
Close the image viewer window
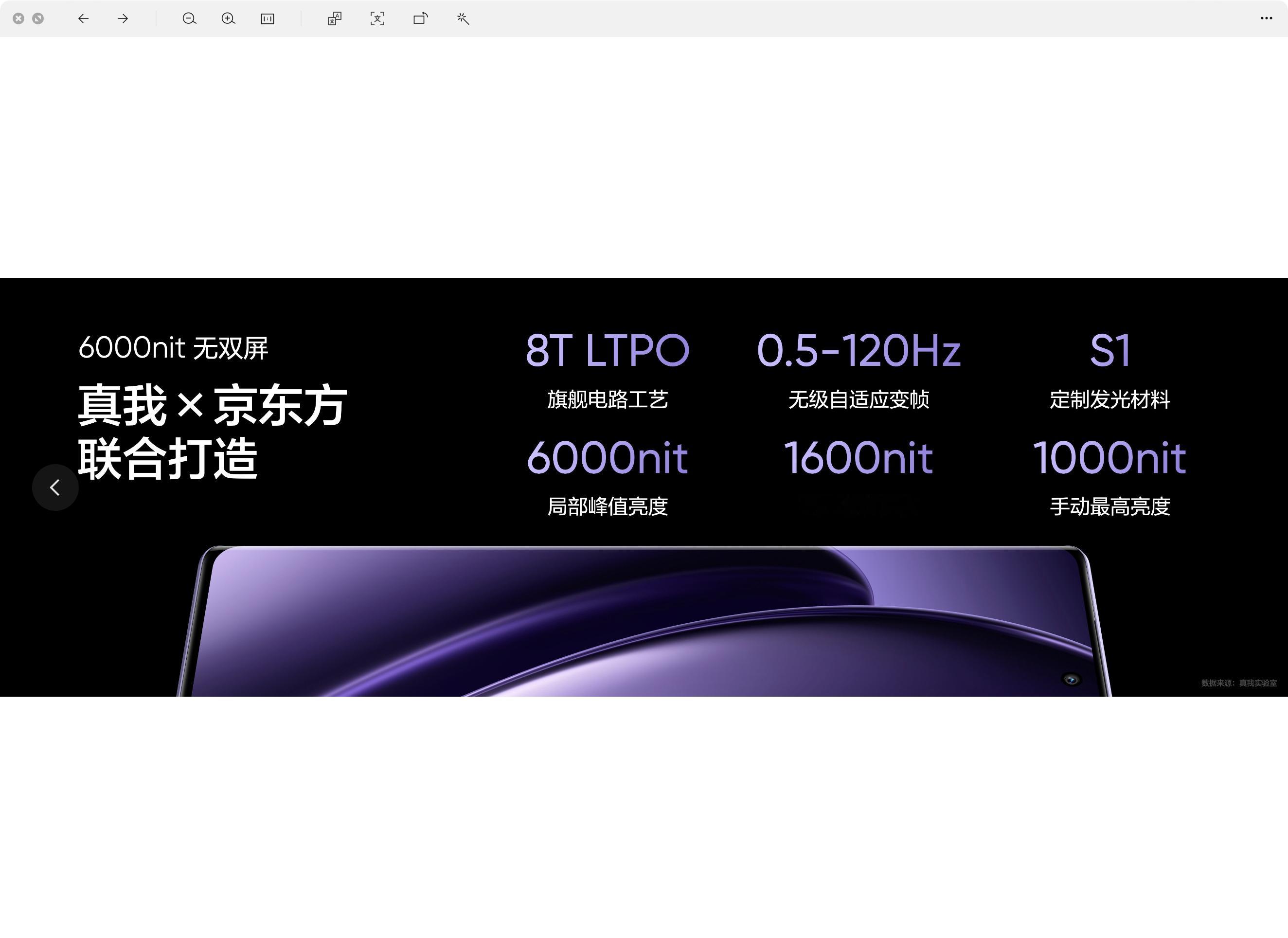tap(19, 19)
